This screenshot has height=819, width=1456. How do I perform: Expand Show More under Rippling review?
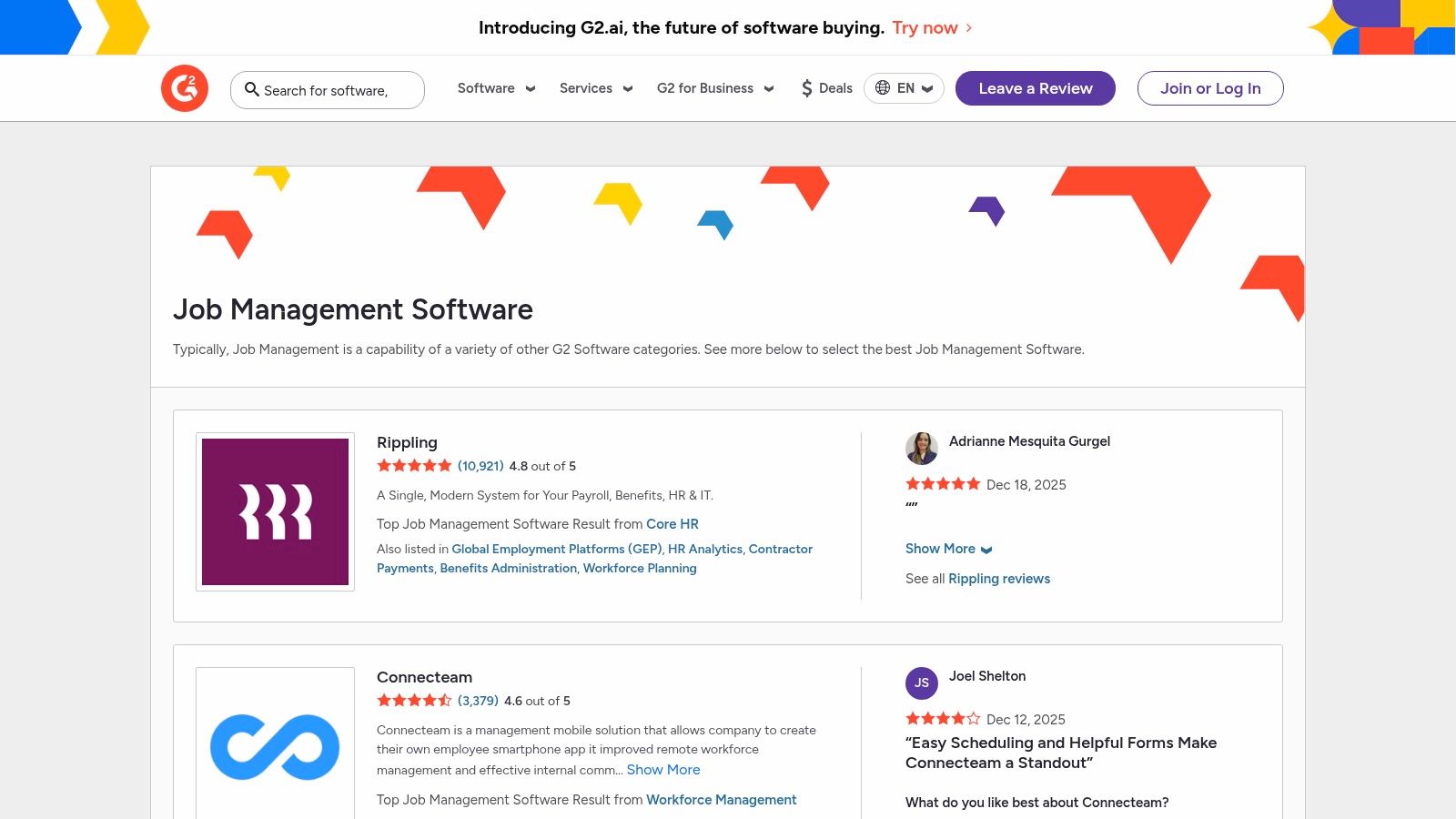tap(948, 549)
